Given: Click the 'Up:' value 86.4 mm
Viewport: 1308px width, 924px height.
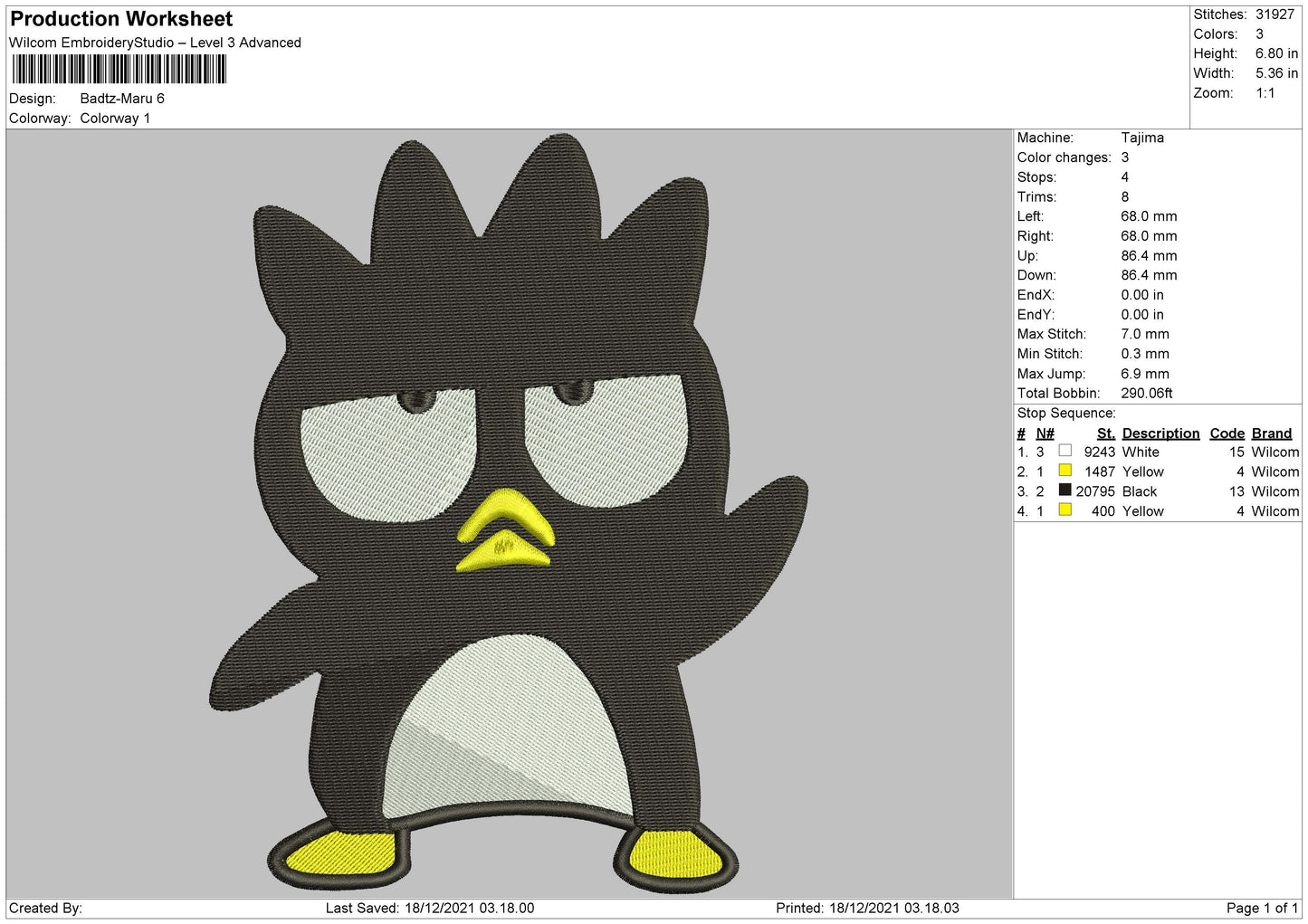Looking at the screenshot, I should [1149, 256].
